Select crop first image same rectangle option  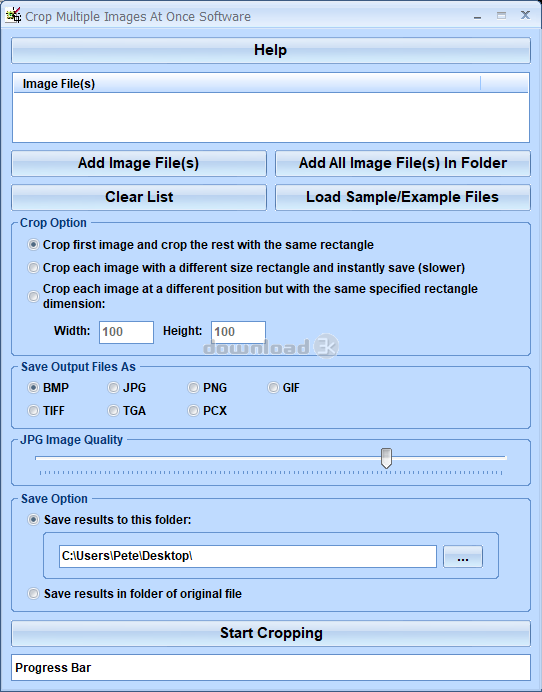click(34, 244)
